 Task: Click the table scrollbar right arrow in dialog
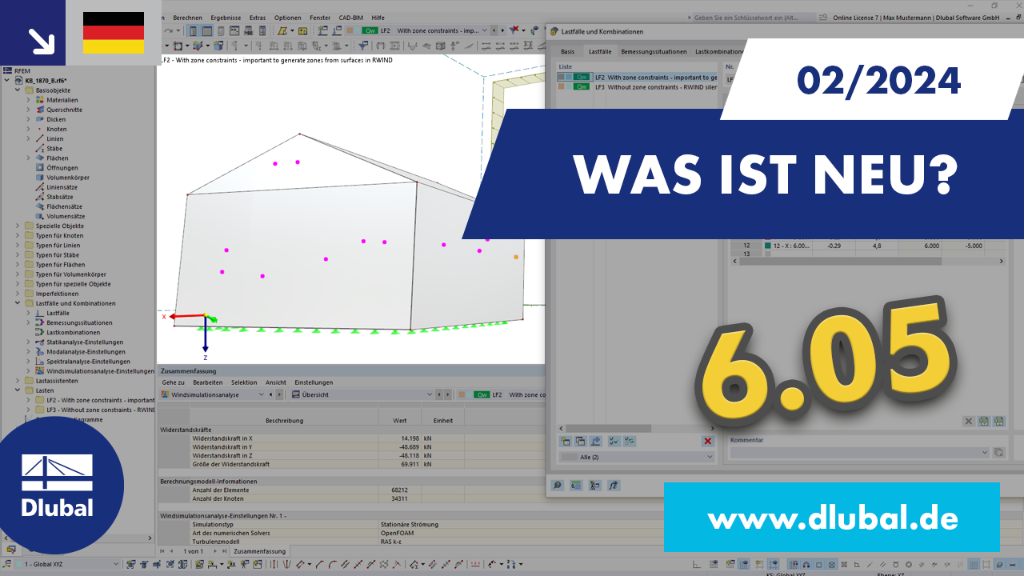coord(1001,261)
